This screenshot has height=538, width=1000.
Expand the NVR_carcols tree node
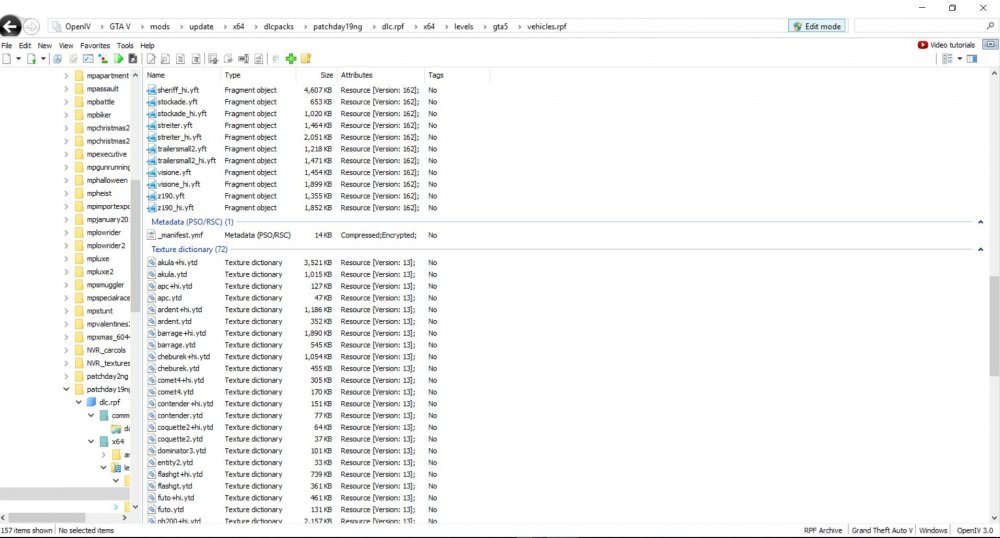pos(66,350)
